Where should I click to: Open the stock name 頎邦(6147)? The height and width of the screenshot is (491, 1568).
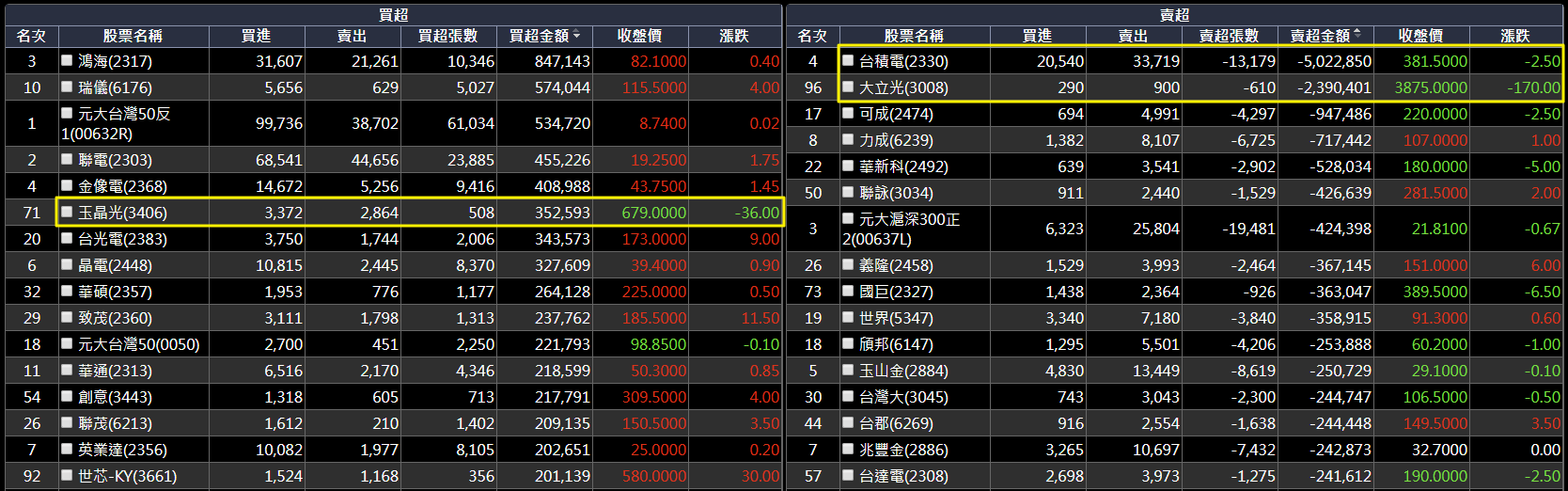click(x=896, y=344)
